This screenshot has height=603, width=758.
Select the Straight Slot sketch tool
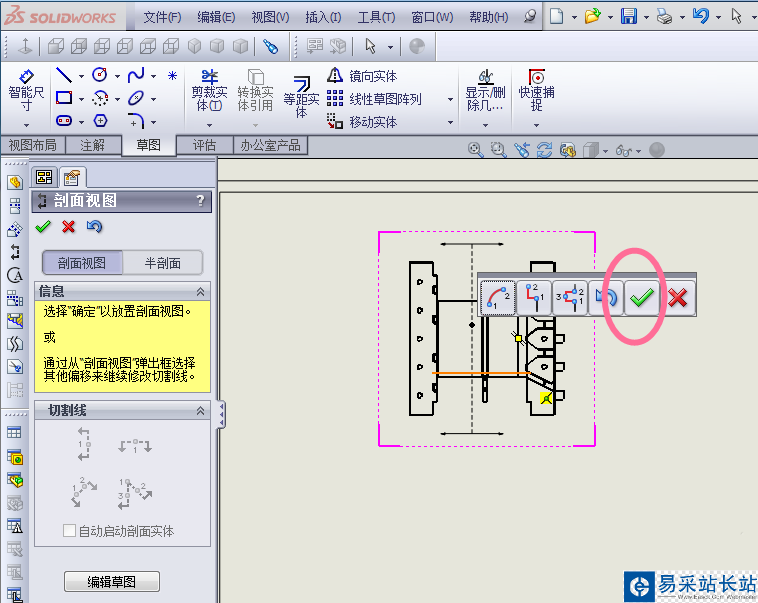point(64,120)
